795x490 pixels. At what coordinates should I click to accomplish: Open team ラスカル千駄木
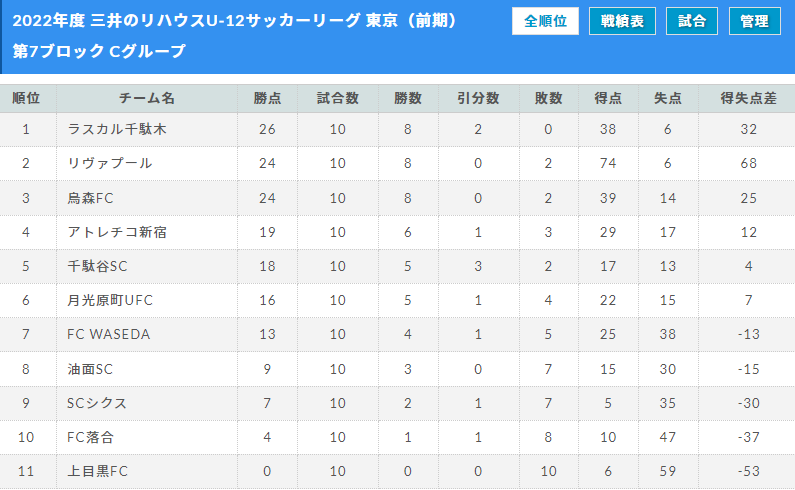pos(117,129)
